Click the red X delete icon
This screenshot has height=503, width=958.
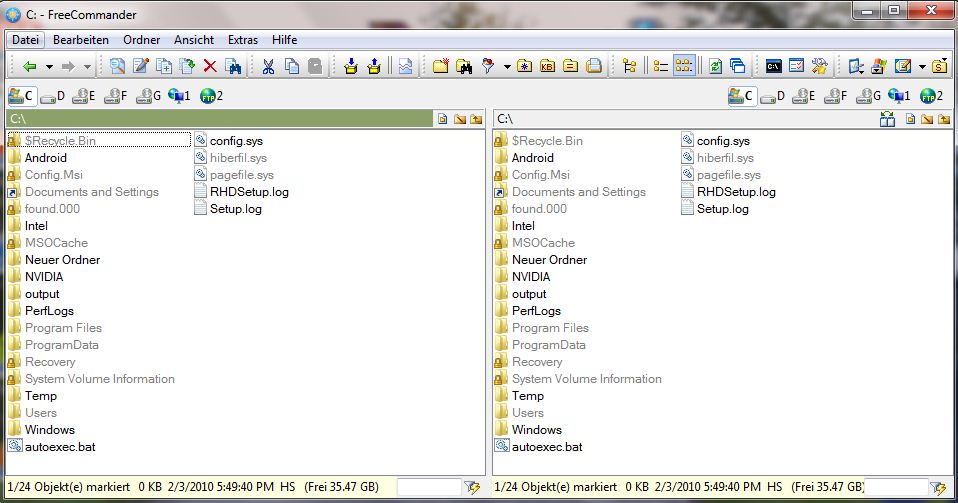(x=210, y=66)
